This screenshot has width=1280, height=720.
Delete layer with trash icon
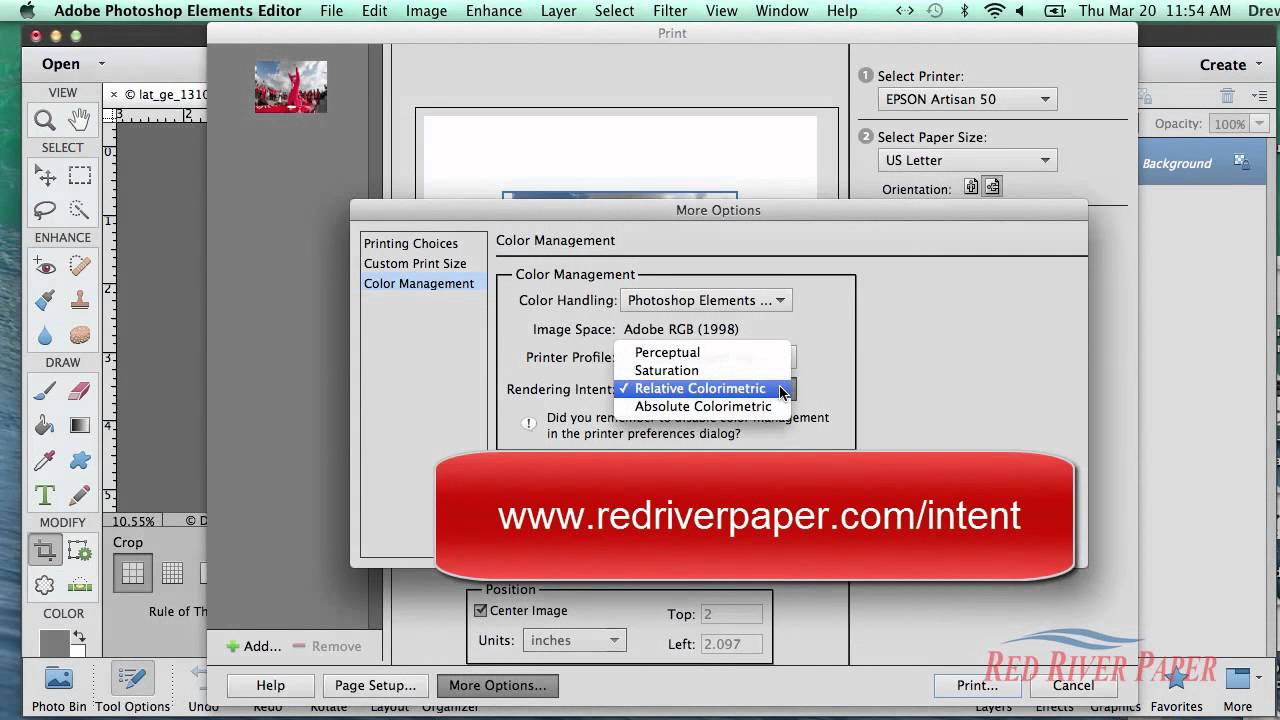click(1227, 96)
